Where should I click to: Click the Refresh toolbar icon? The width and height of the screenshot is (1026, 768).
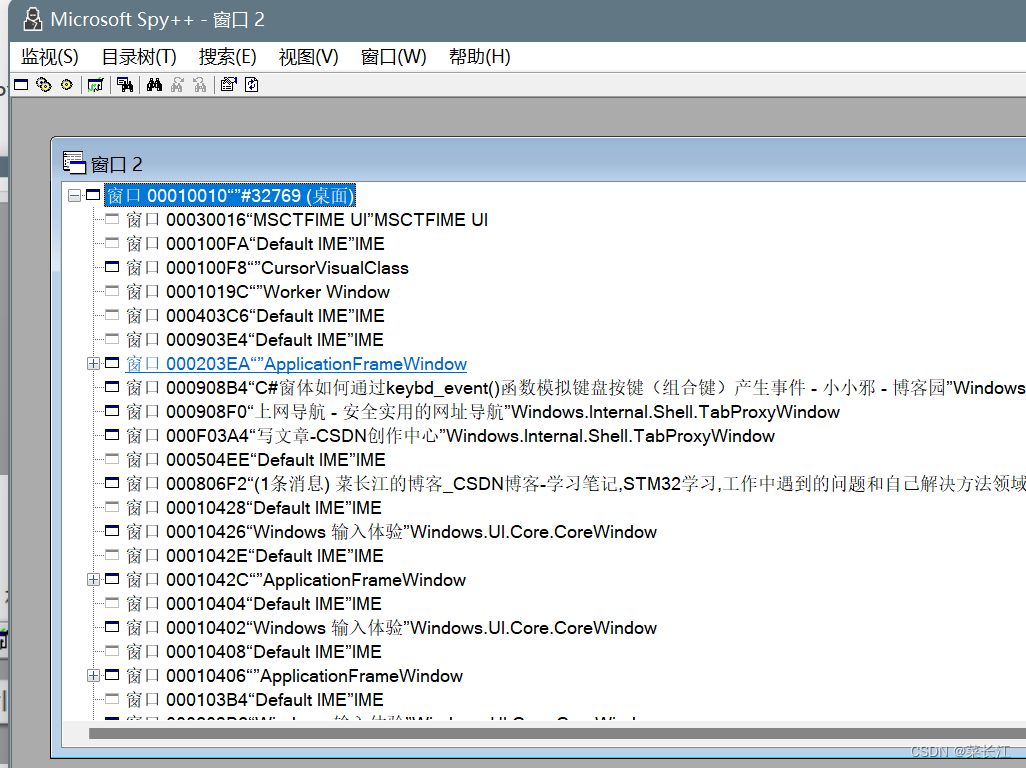click(252, 85)
